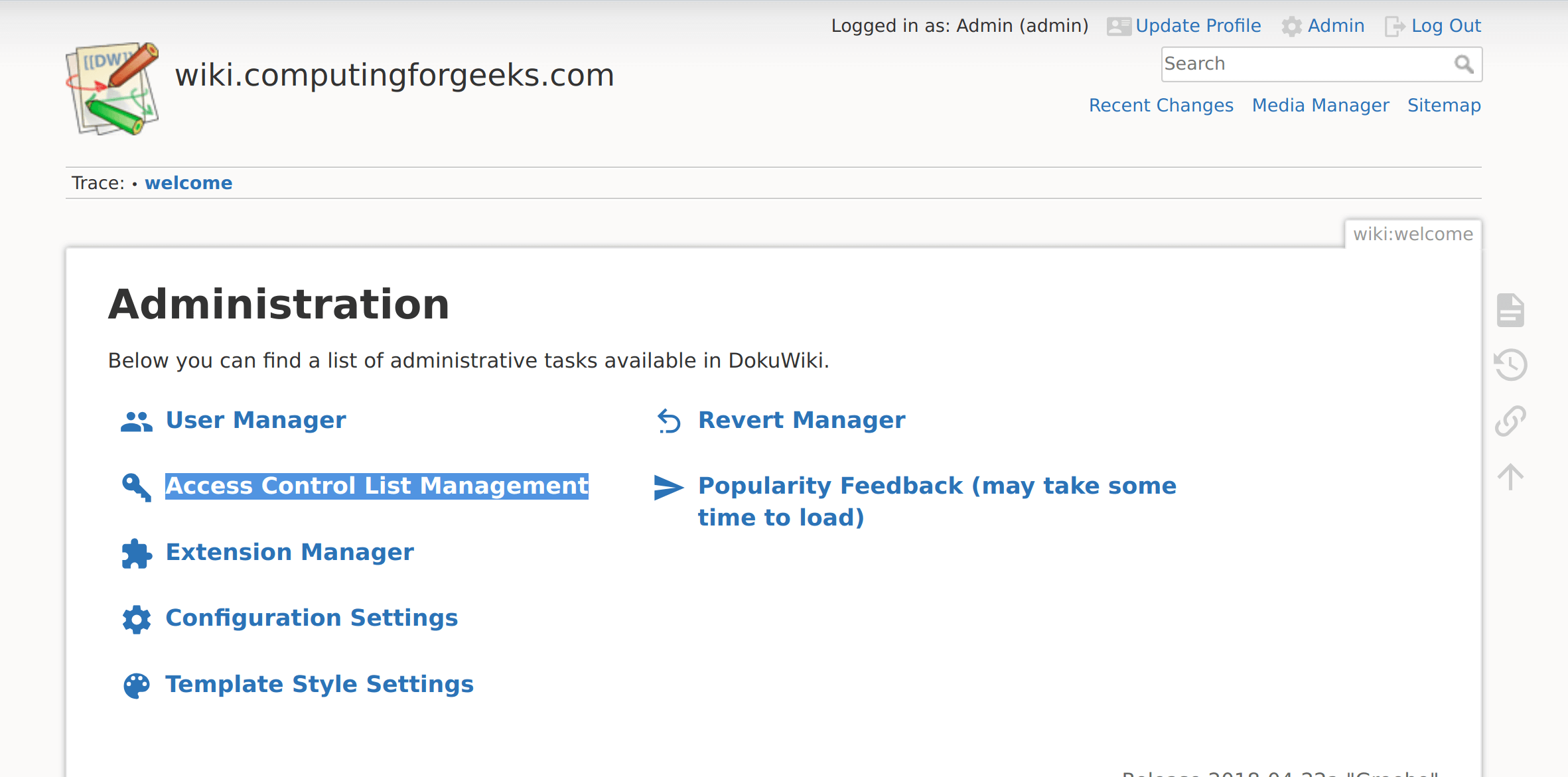The image size is (1568, 777).
Task: Open Template Style Settings
Action: click(x=319, y=685)
